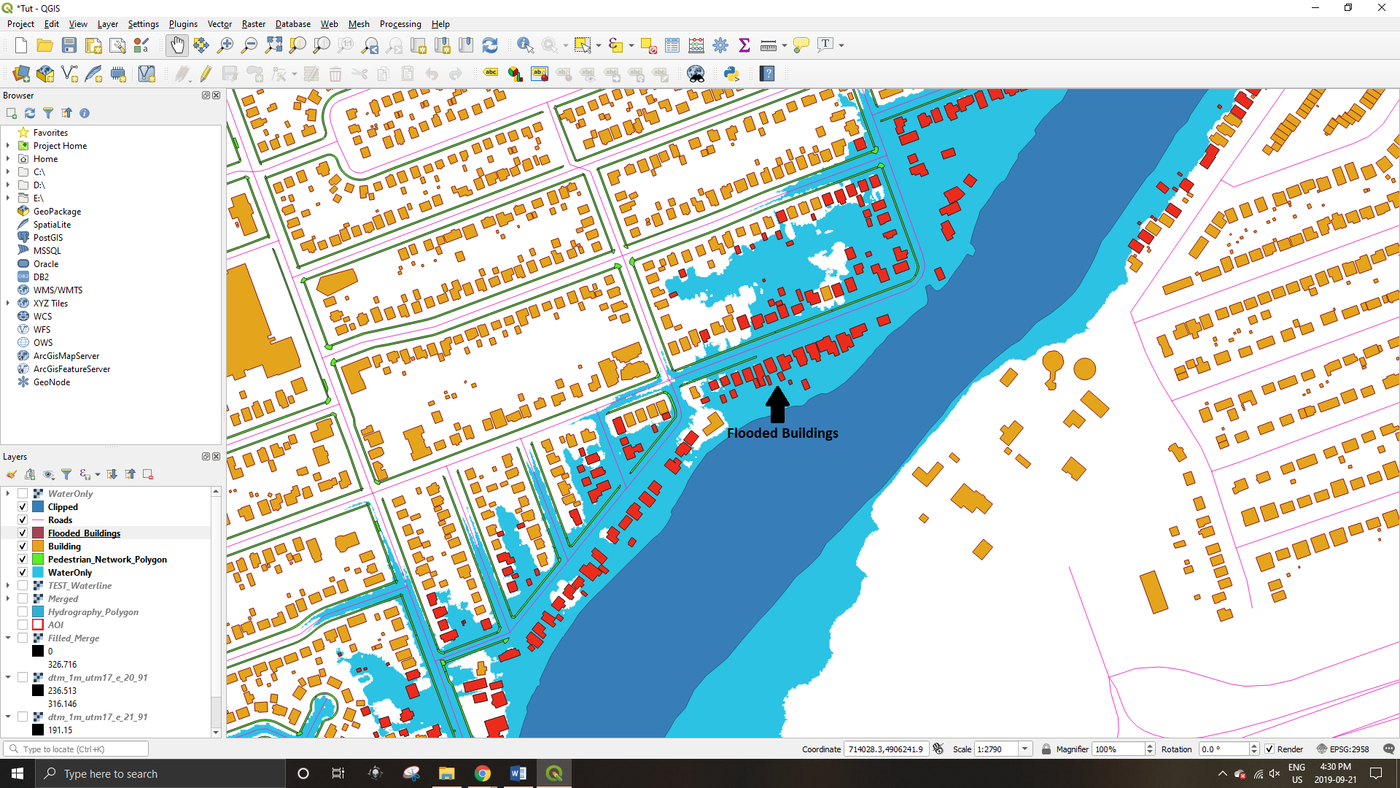Image resolution: width=1400 pixels, height=788 pixels.
Task: Expand the XYZ Tiles browser node
Action: 8,303
